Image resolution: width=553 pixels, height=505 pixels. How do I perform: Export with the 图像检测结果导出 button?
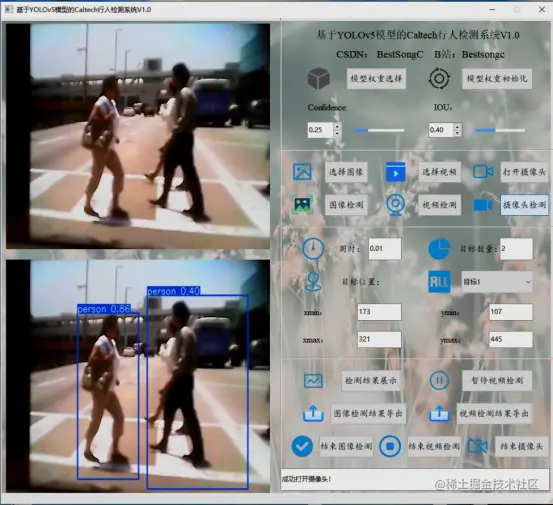(368, 413)
